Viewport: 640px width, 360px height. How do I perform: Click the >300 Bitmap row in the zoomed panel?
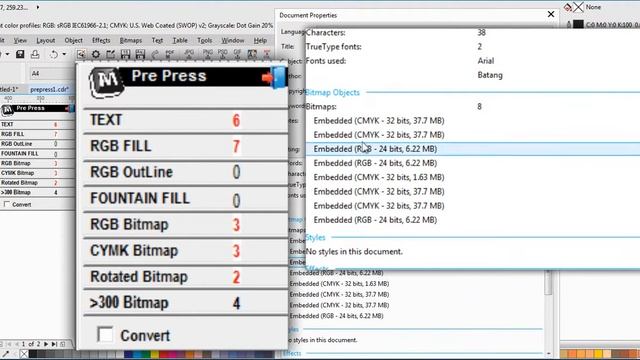[185, 303]
